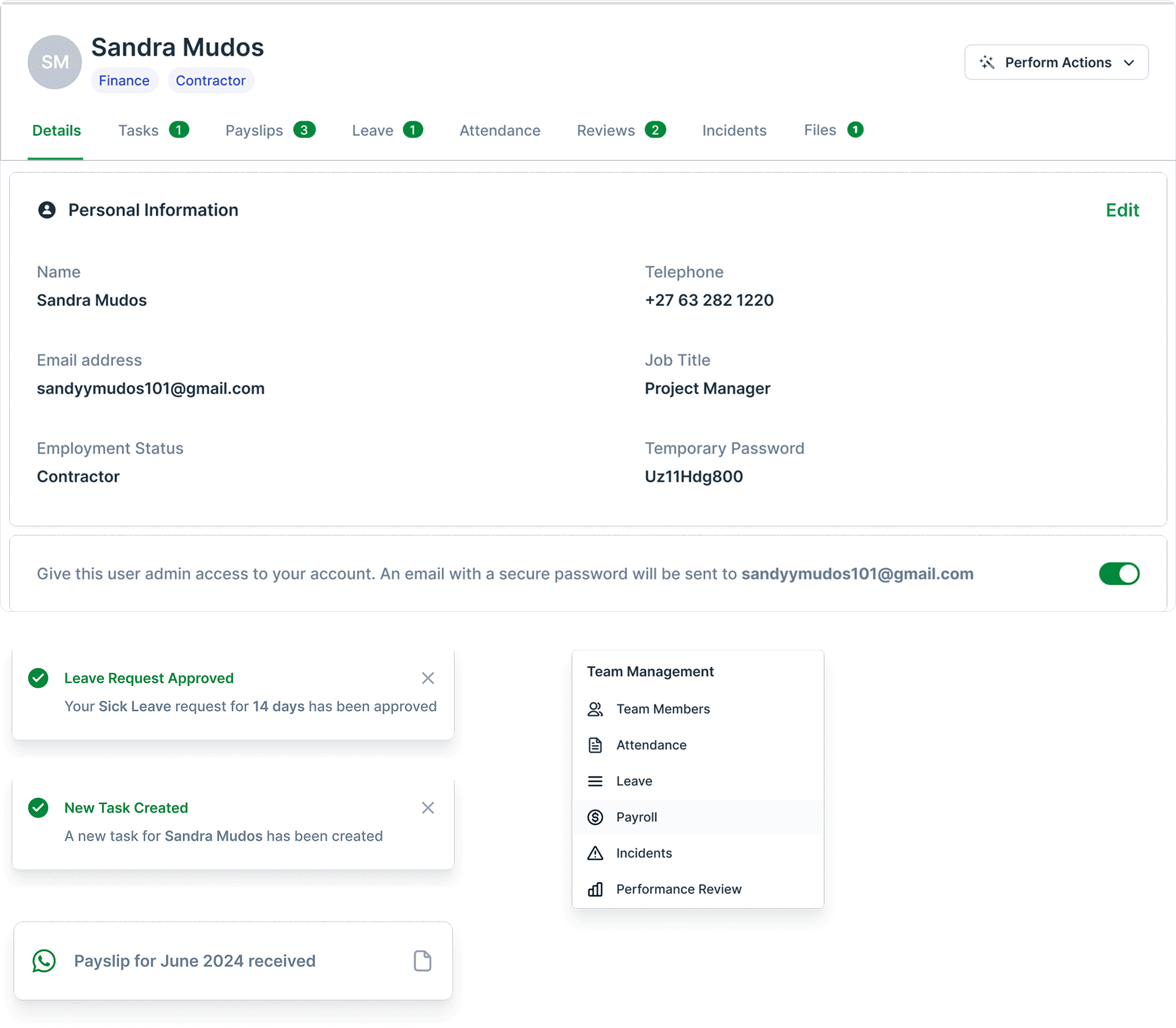The height and width of the screenshot is (1028, 1176).
Task: Disable the admin access toggle
Action: tap(1118, 573)
